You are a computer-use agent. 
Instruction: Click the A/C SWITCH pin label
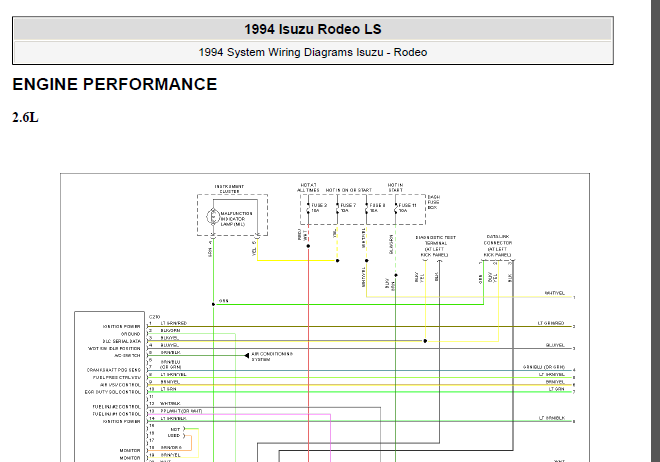(x=128, y=356)
